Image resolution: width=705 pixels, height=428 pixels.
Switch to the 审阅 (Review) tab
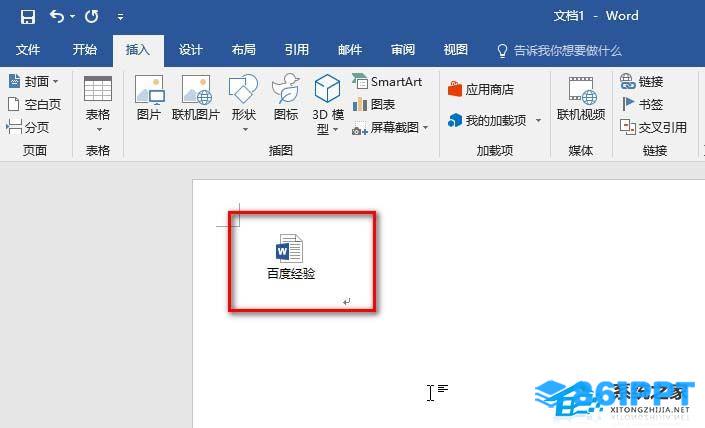pyautogui.click(x=403, y=49)
